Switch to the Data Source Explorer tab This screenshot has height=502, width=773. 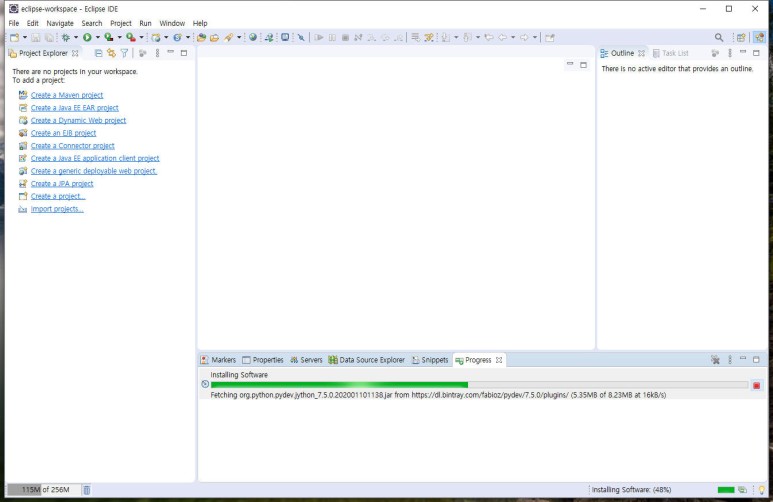pyautogui.click(x=367, y=360)
